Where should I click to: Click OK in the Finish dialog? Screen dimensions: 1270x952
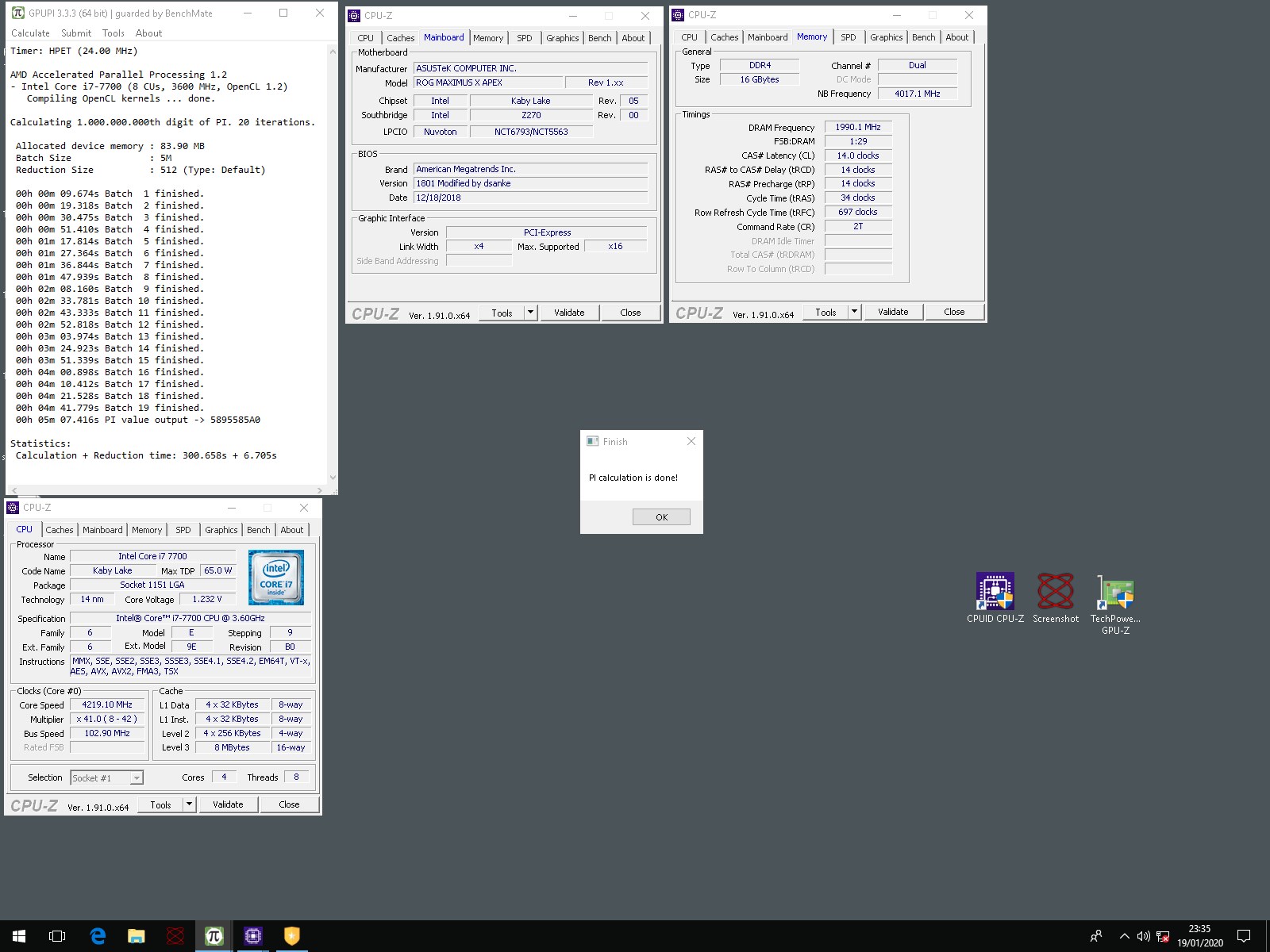tap(661, 517)
